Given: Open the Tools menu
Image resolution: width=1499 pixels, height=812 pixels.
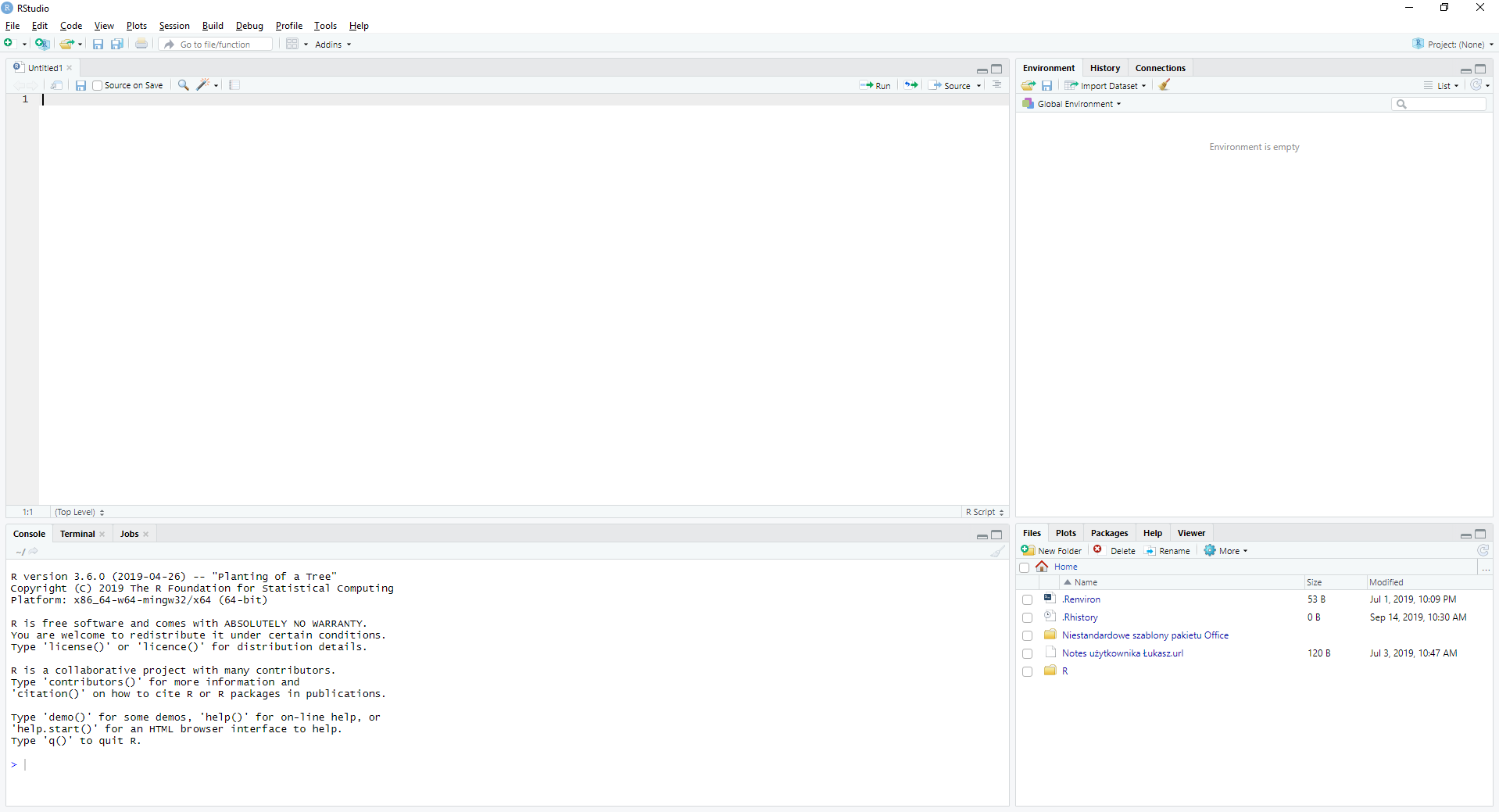Looking at the screenshot, I should tap(325, 26).
